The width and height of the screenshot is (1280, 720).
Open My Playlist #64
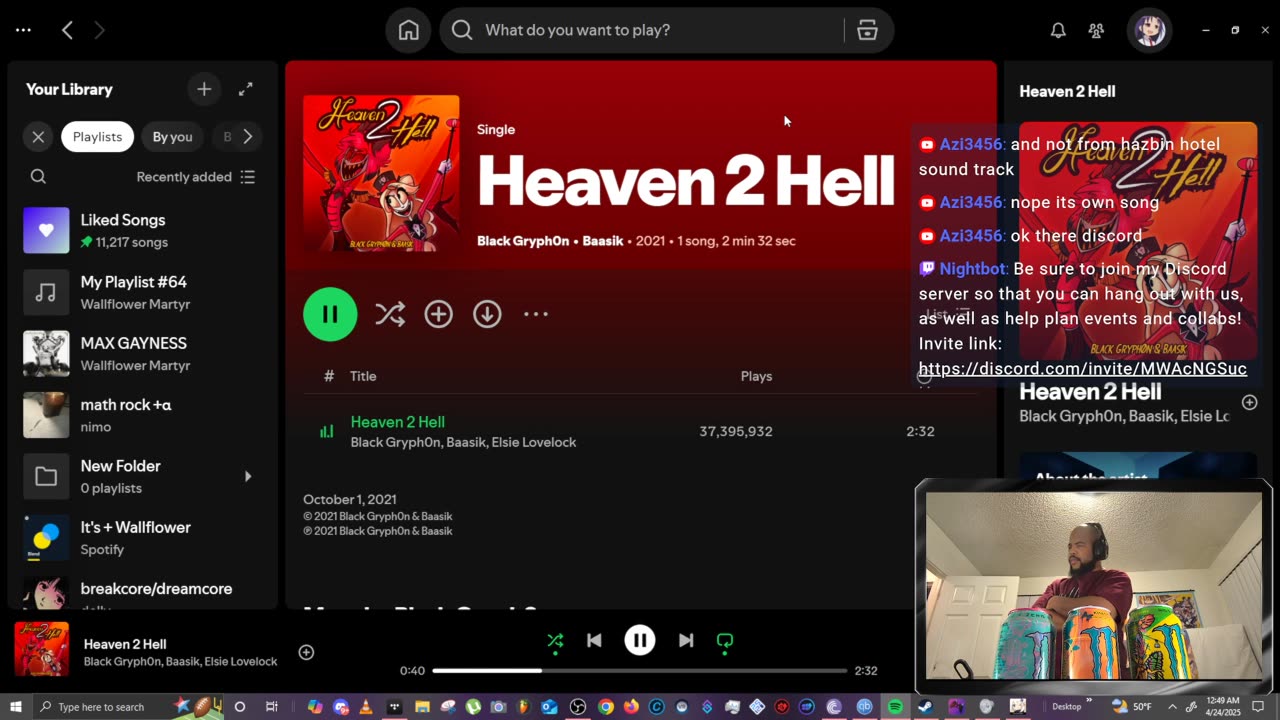pyautogui.click(x=142, y=292)
